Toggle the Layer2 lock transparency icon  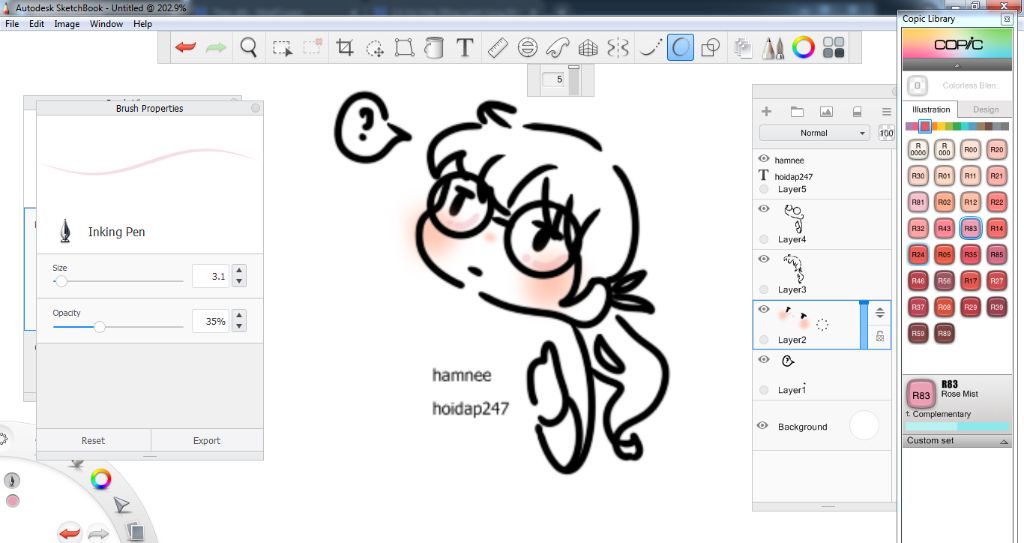click(x=880, y=337)
